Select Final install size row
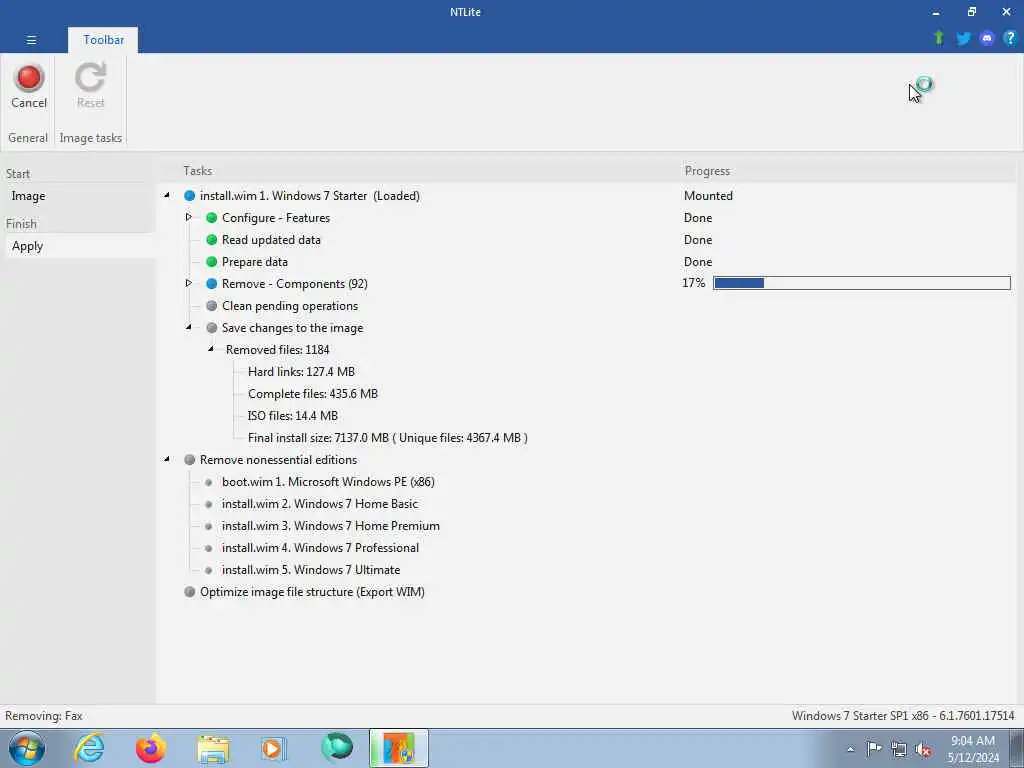Image resolution: width=1024 pixels, height=768 pixels. 387,438
